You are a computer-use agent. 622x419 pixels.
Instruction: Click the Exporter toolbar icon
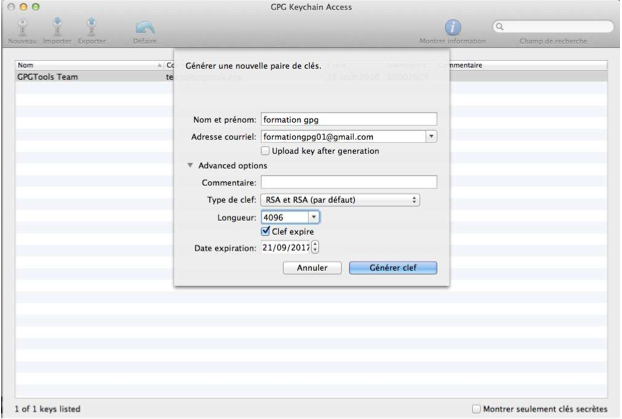(x=92, y=27)
